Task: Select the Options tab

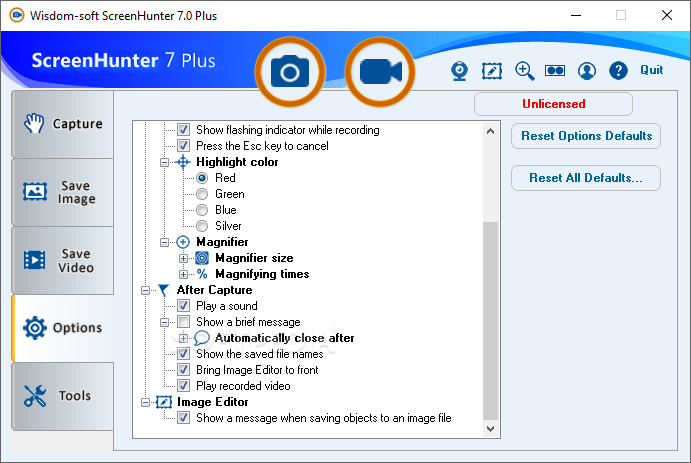Action: coord(63,328)
